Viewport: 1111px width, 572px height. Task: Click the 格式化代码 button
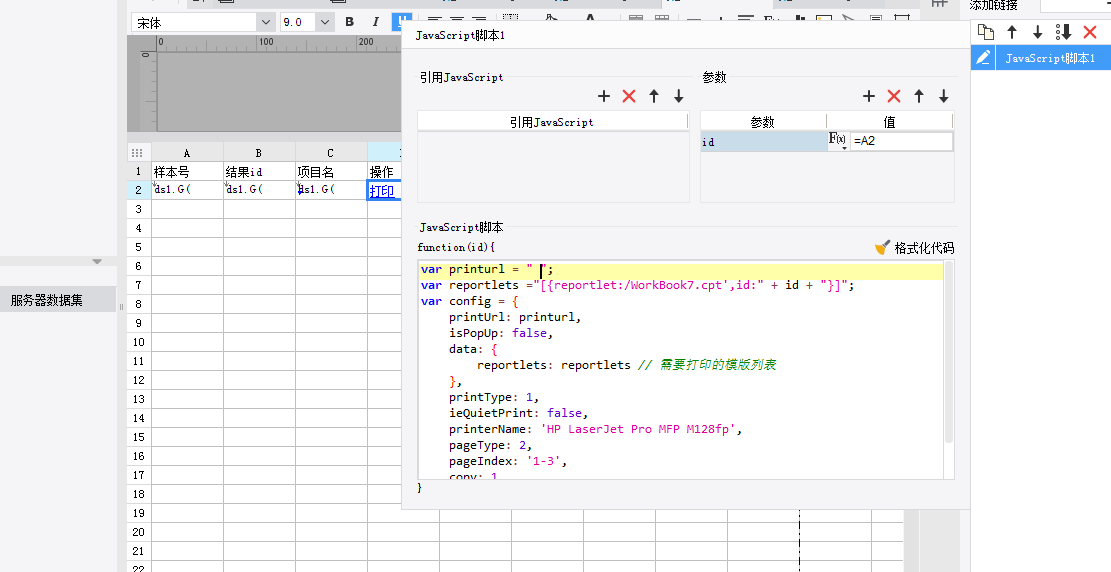[914, 248]
